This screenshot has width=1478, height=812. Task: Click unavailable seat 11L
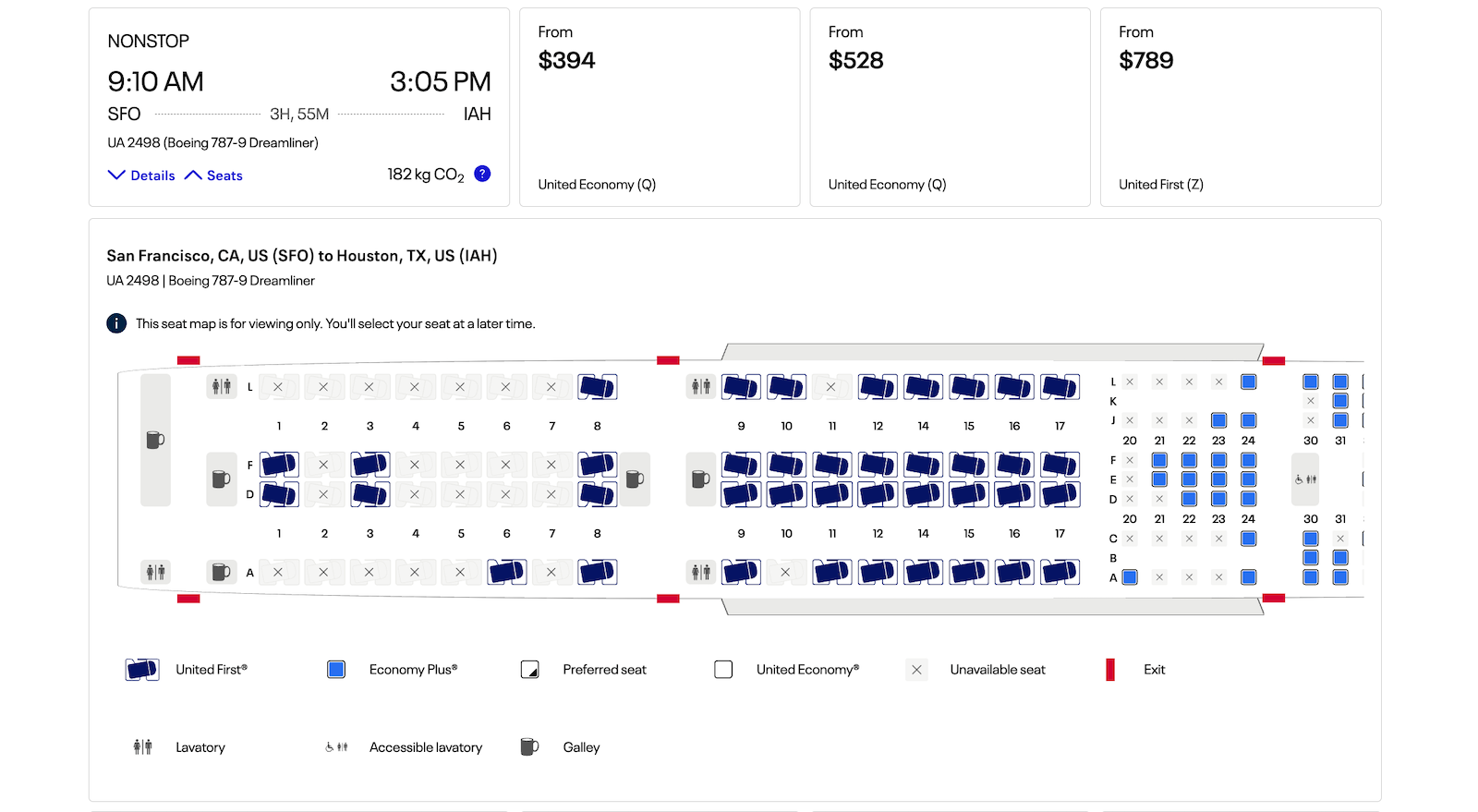[x=831, y=387]
